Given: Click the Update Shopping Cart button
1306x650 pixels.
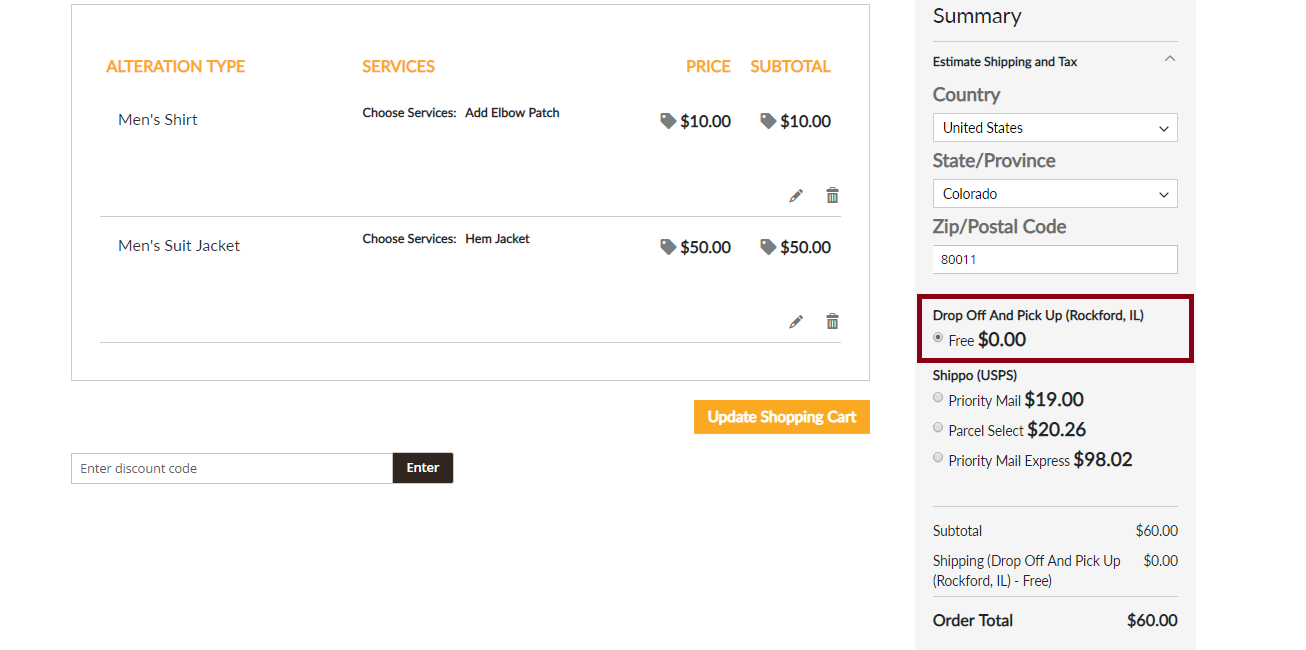Looking at the screenshot, I should point(782,417).
